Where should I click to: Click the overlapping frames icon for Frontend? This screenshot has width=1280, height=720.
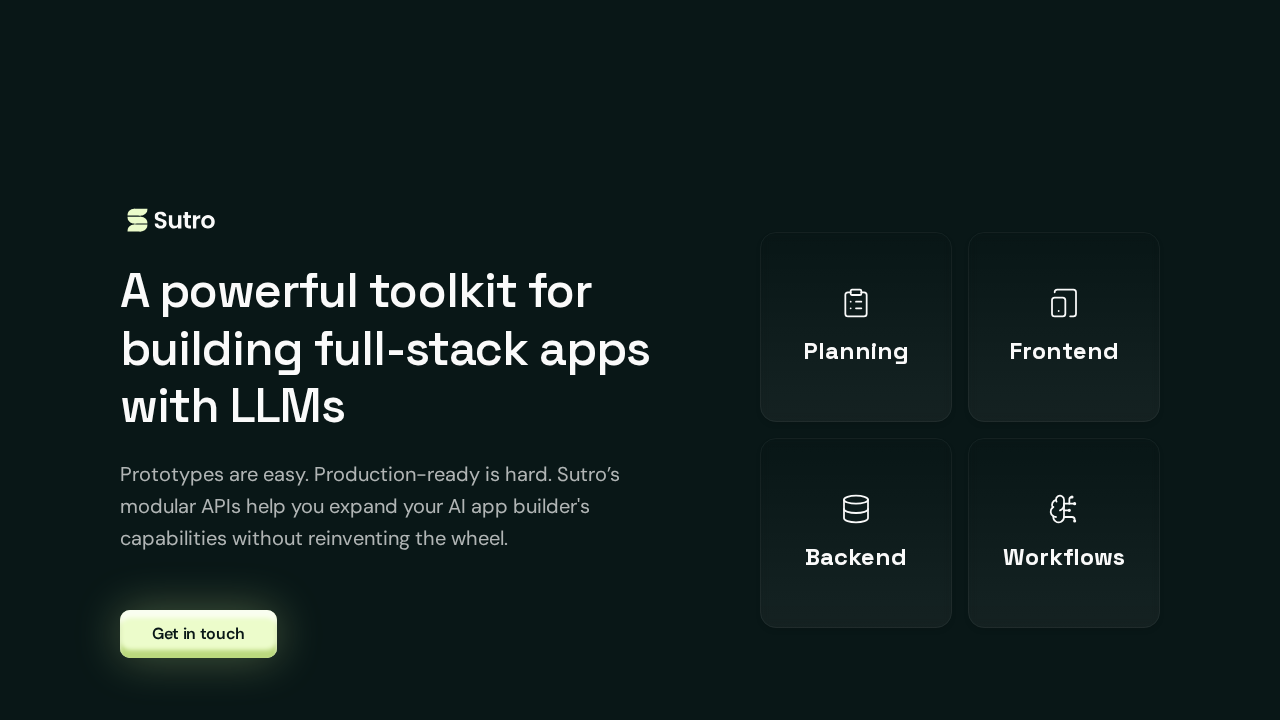[1064, 303]
